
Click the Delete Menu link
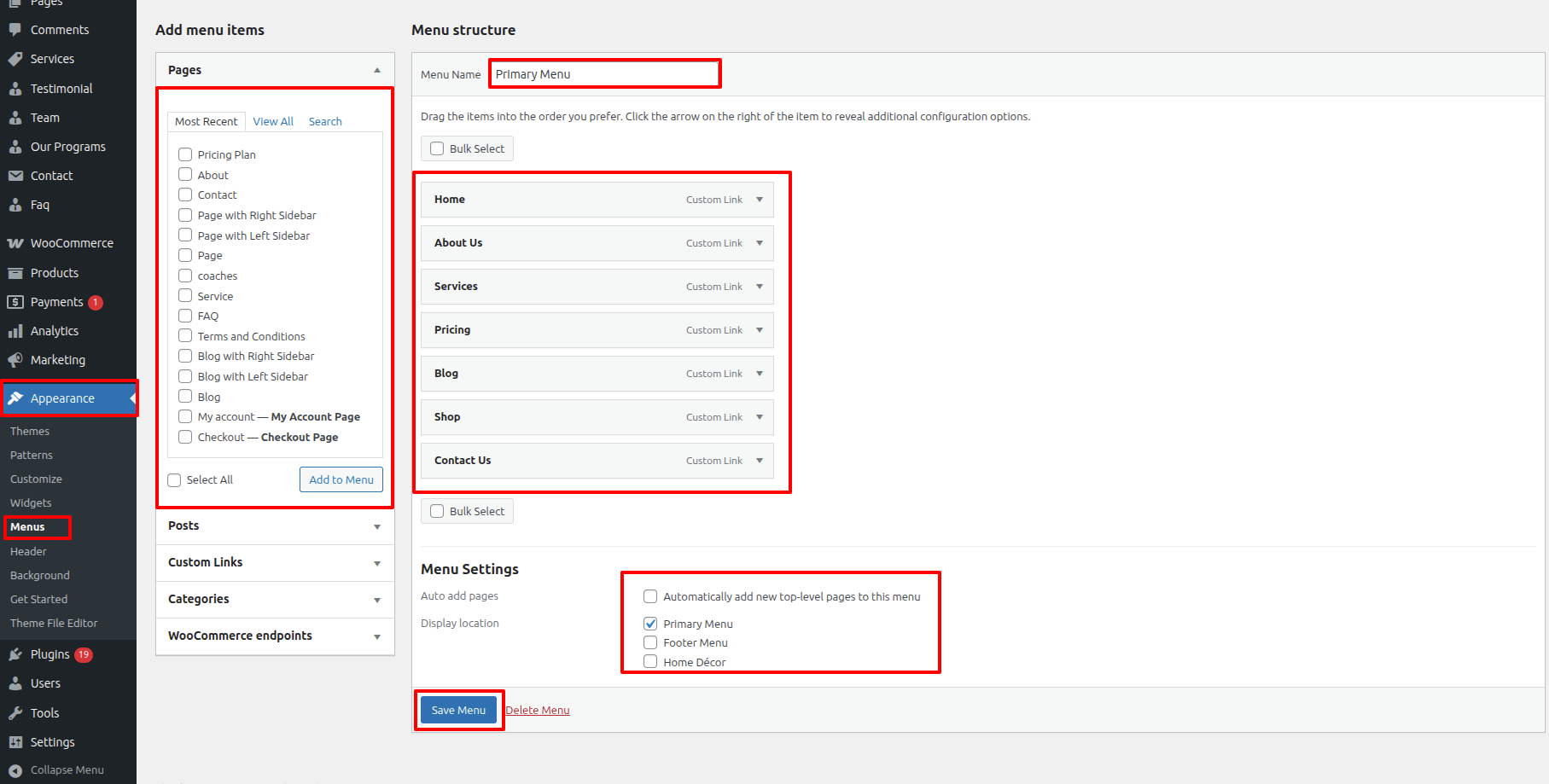click(x=538, y=710)
